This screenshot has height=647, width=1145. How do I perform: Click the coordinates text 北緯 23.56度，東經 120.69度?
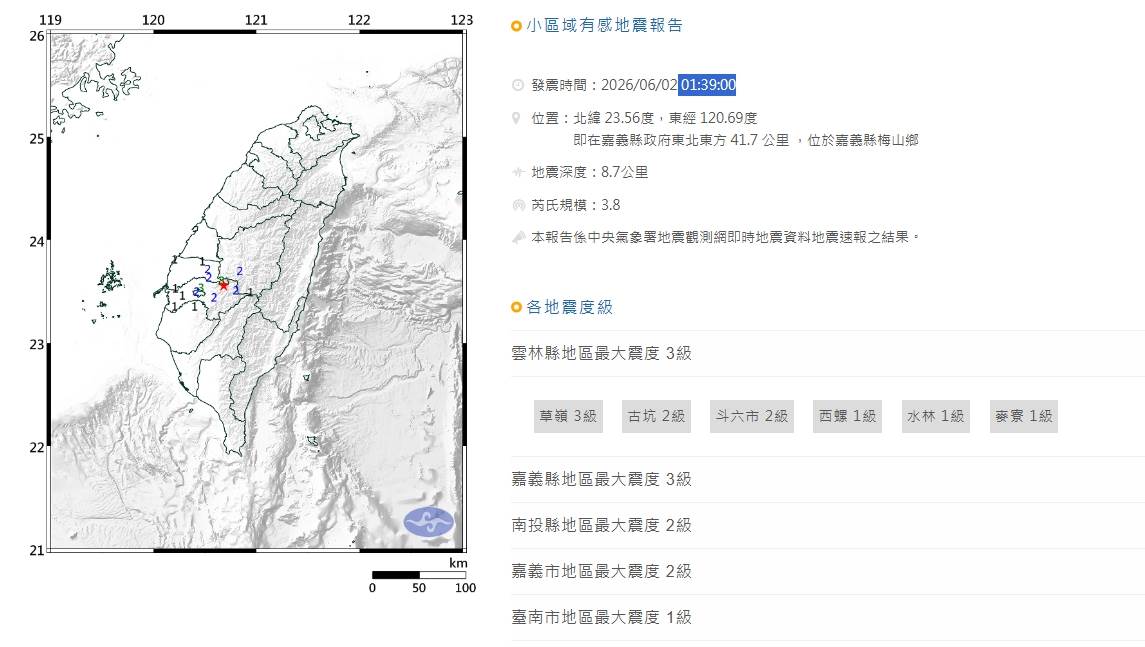[665, 118]
